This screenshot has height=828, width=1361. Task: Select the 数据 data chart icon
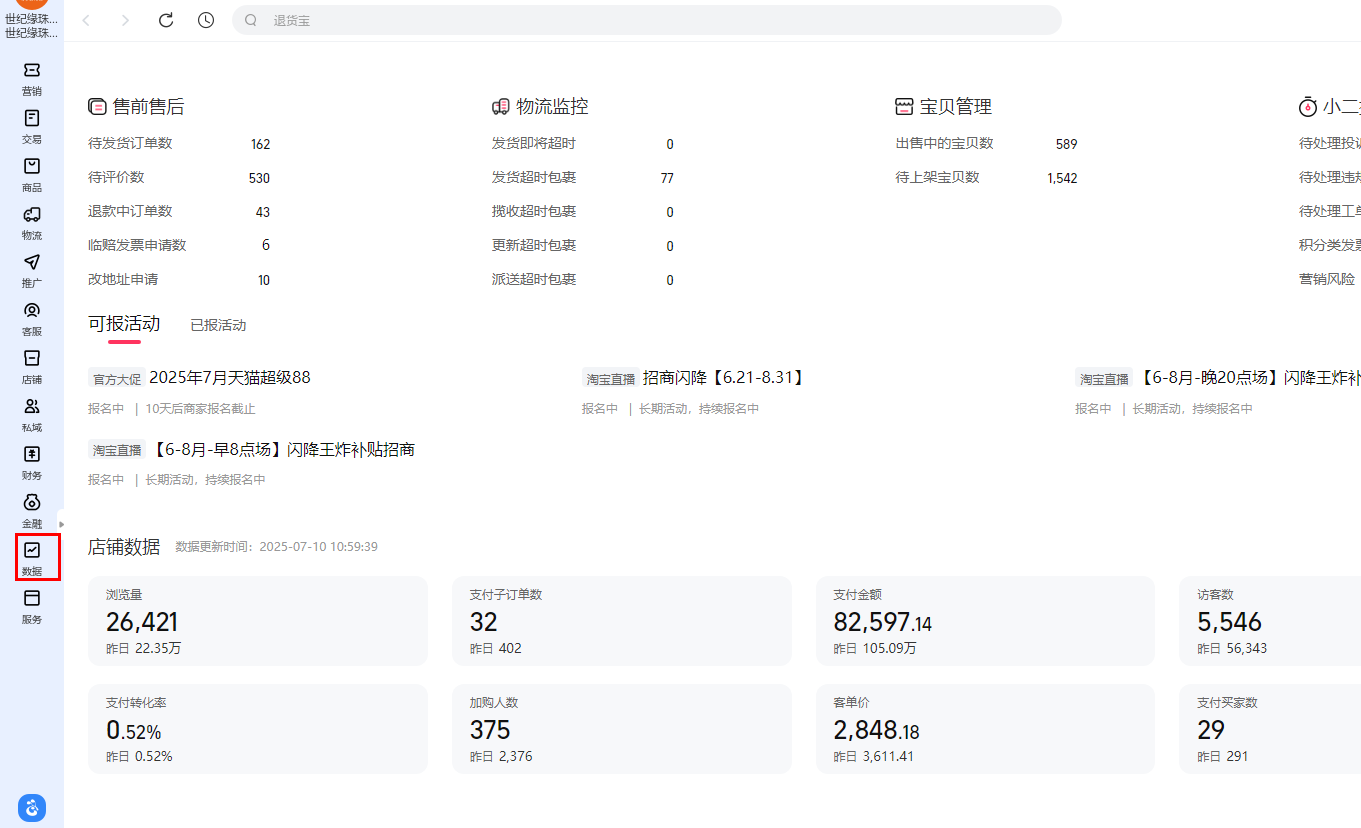point(32,551)
